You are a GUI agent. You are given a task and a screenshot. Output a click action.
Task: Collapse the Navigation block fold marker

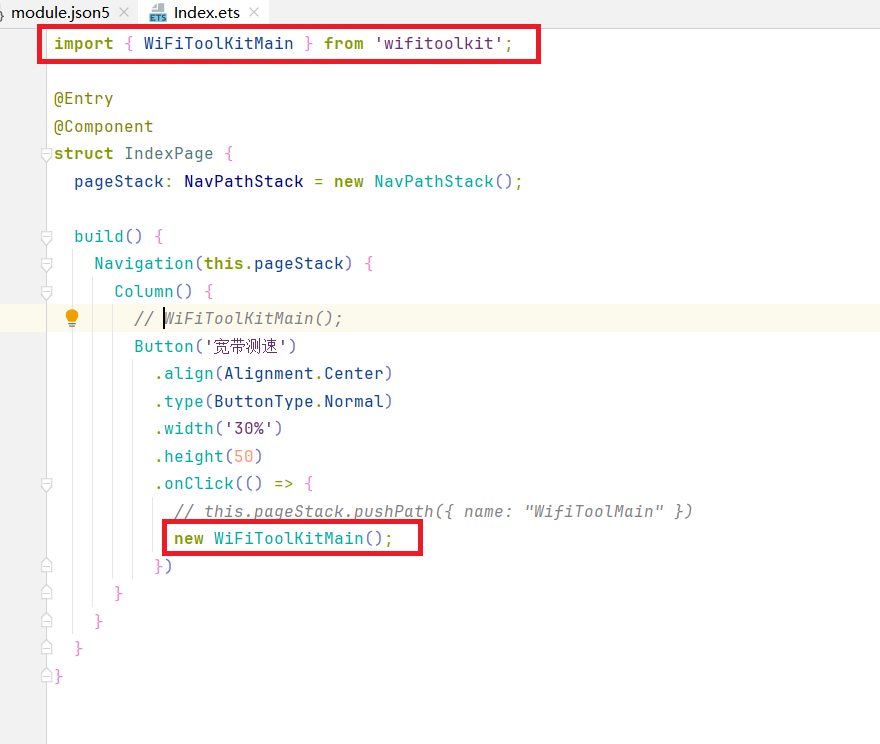[47, 264]
